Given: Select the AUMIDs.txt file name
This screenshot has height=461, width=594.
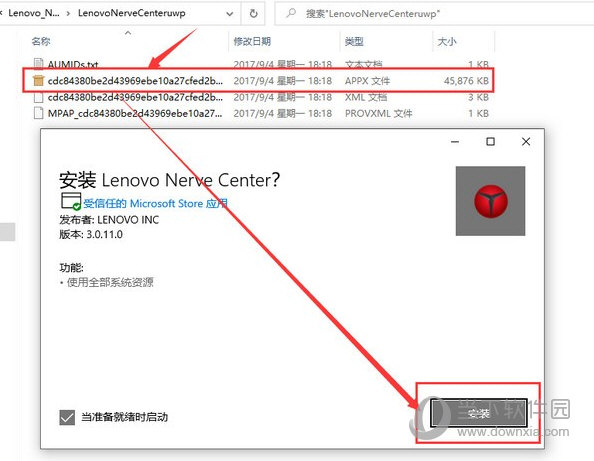Looking at the screenshot, I should pos(73,64).
